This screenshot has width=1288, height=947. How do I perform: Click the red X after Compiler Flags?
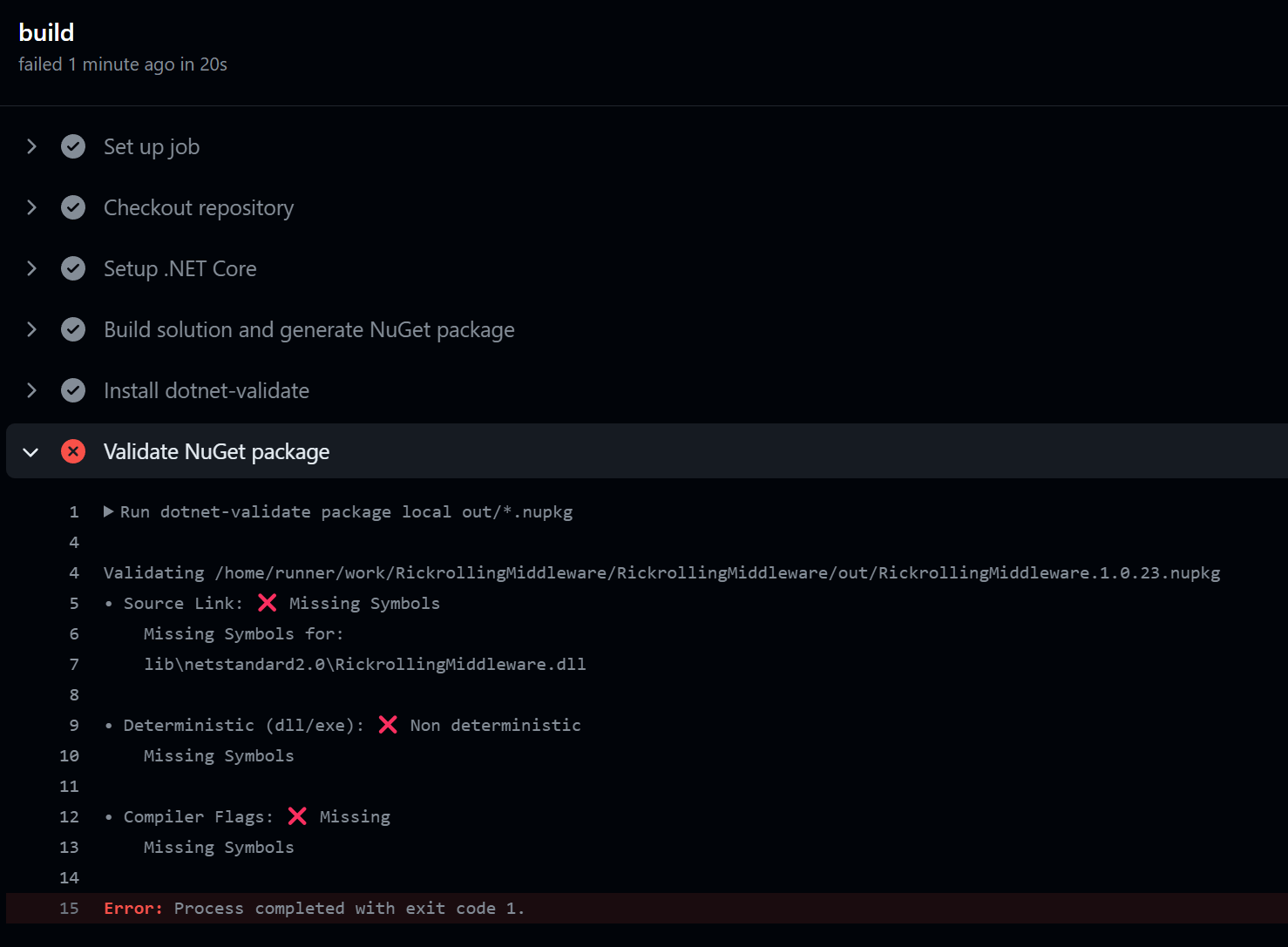click(297, 816)
